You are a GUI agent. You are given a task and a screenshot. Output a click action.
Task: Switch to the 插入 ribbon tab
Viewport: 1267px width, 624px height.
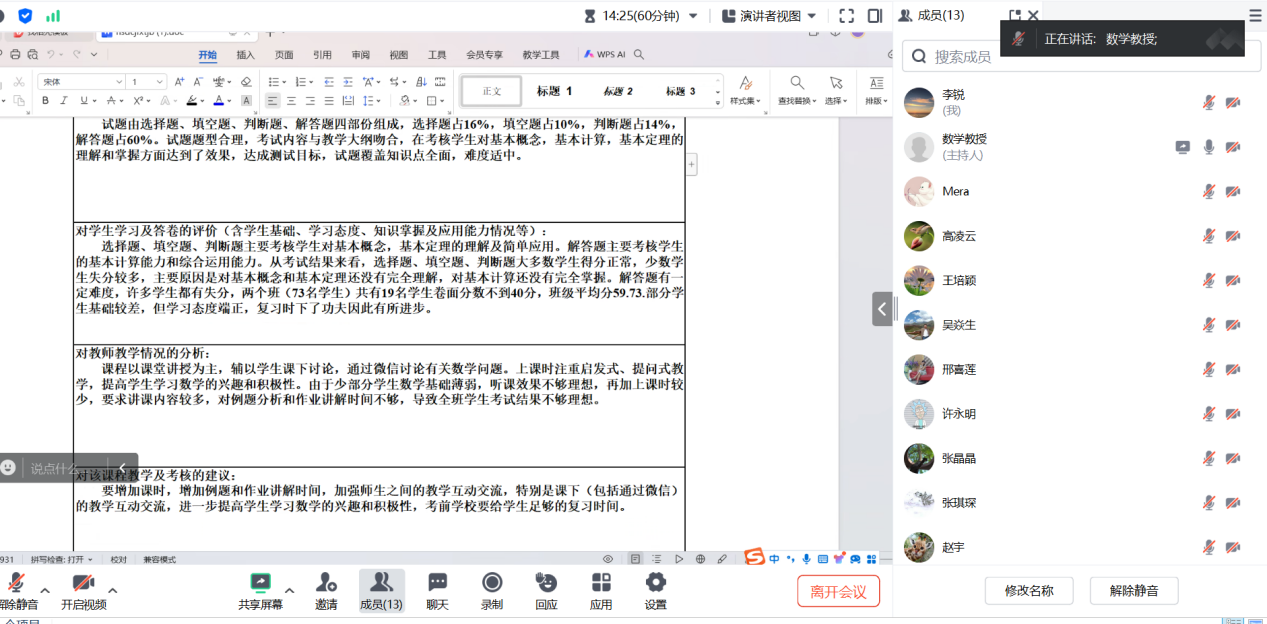tap(245, 55)
